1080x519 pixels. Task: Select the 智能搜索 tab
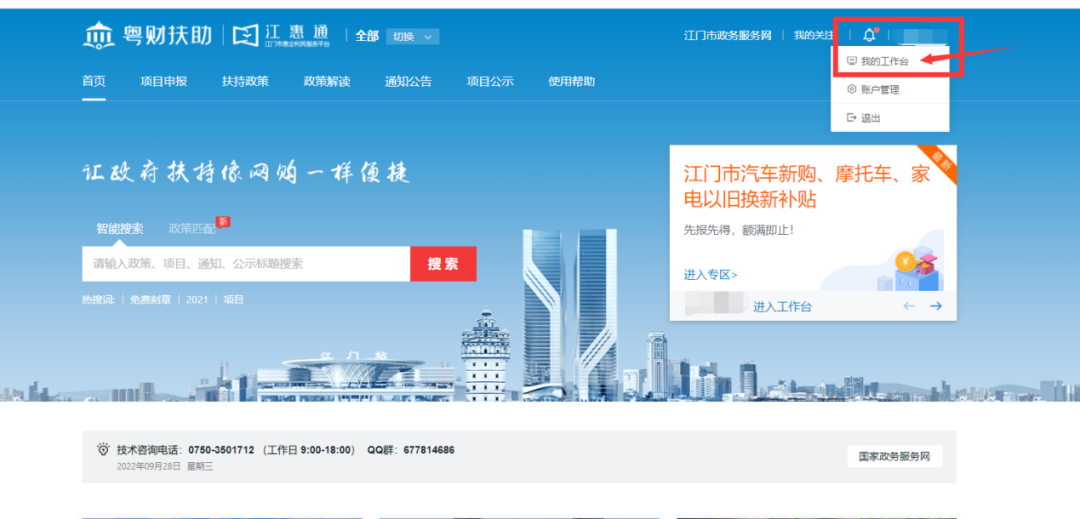click(119, 228)
